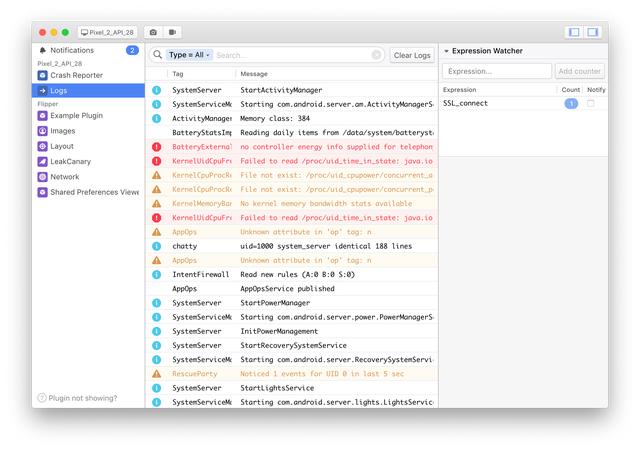Click info icon on IntentFirewall row
The width and height of the screenshot is (640, 450).
tap(156, 274)
